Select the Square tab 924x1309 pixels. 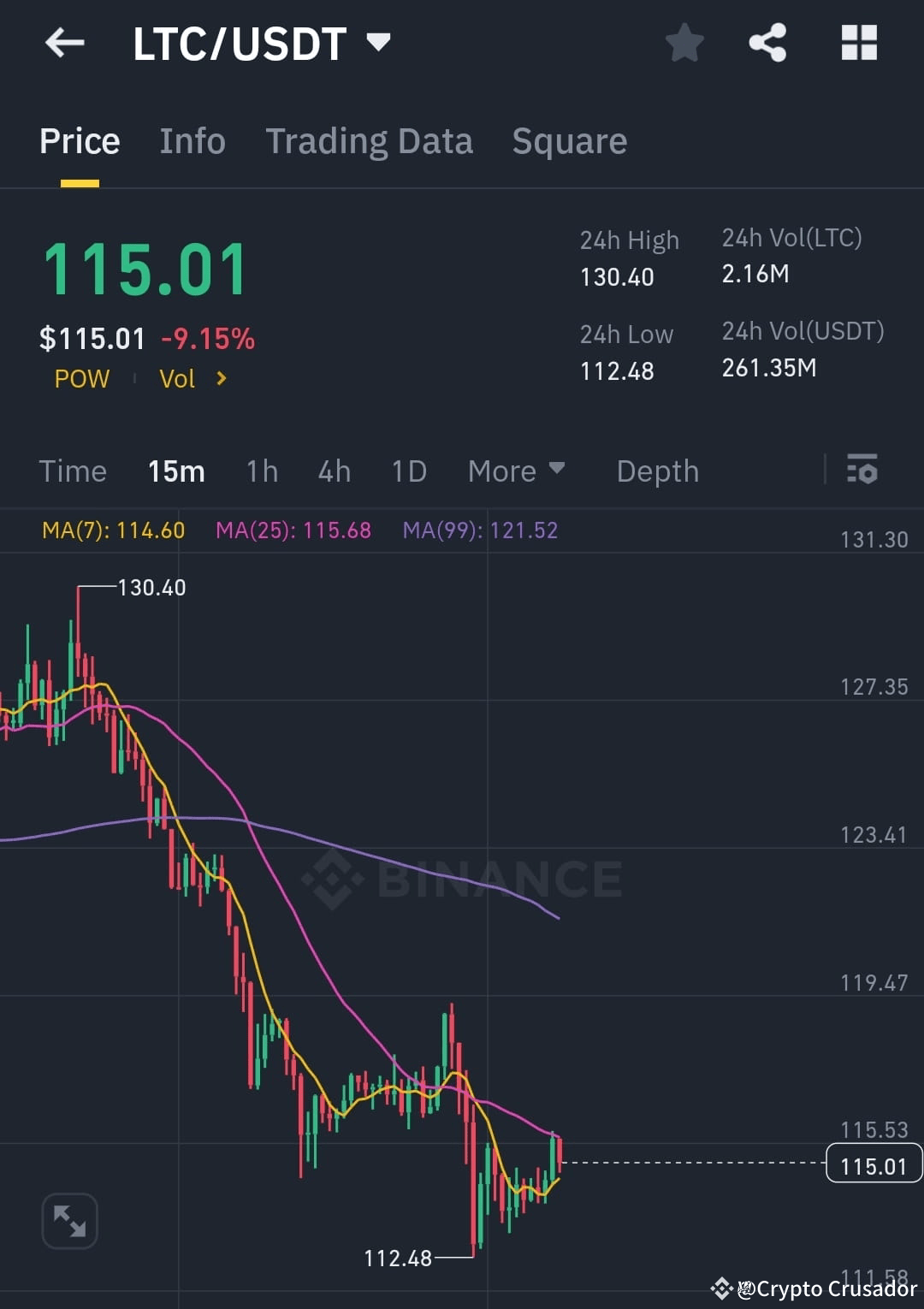pyautogui.click(x=569, y=140)
